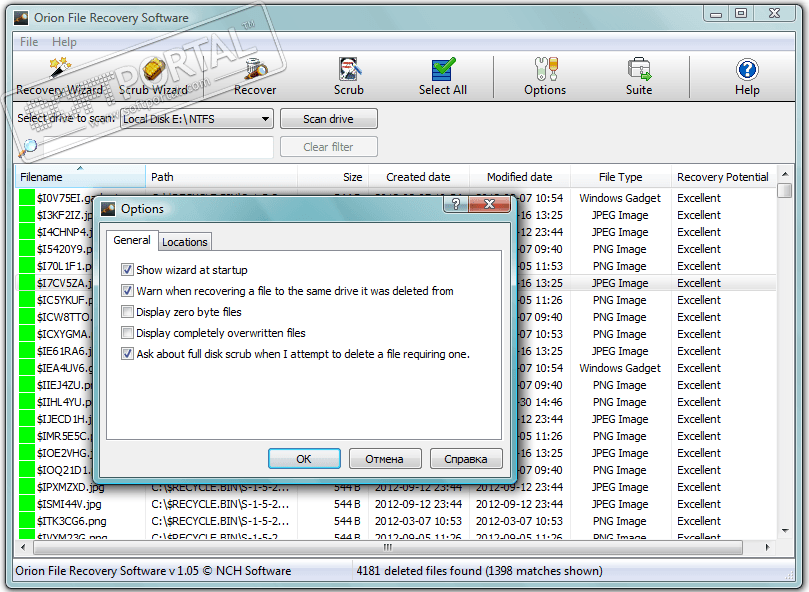
Task: Click the horizontal scrollbar thumb
Action: (387, 547)
